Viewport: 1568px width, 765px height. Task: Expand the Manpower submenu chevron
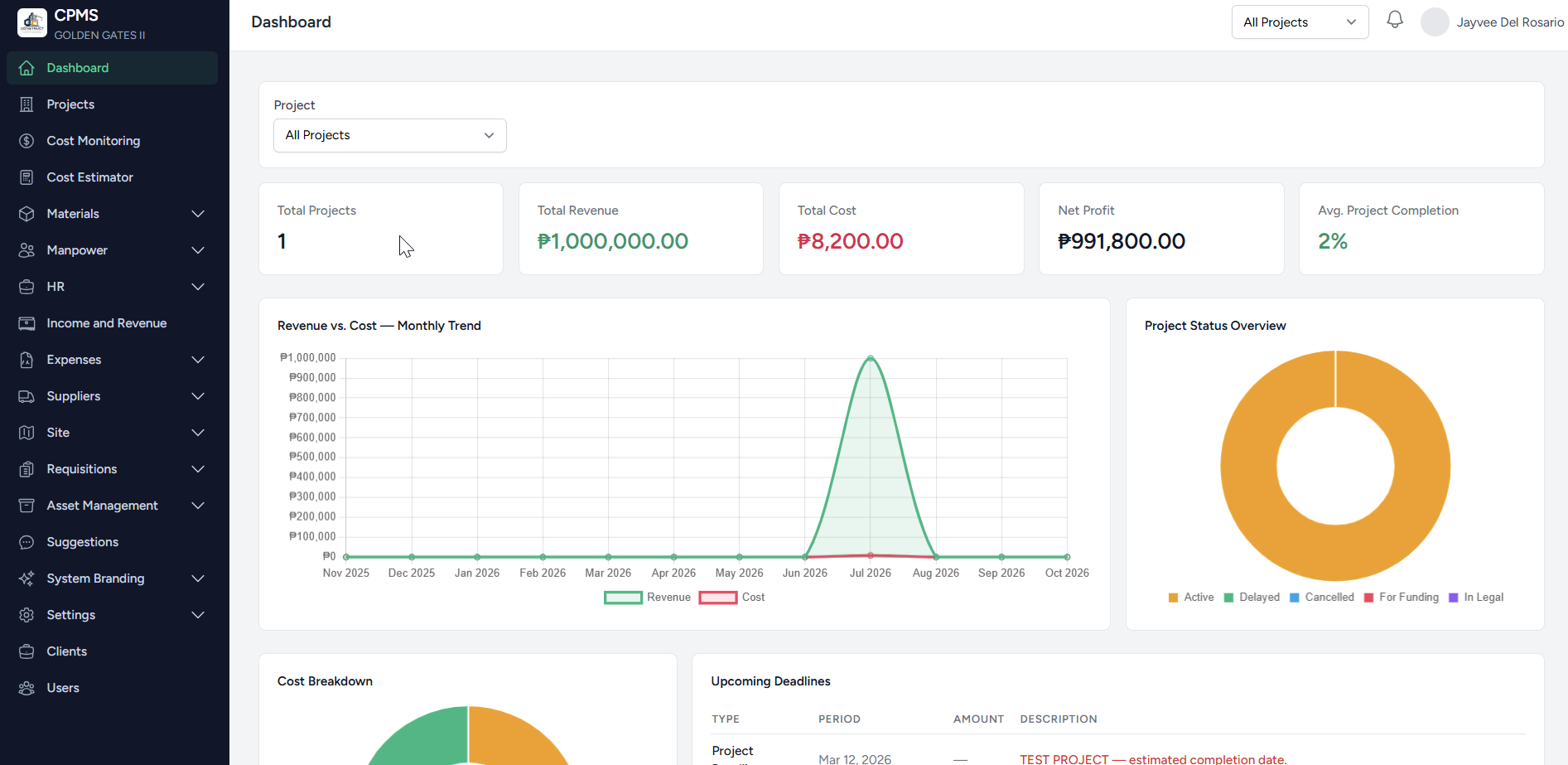[x=198, y=250]
